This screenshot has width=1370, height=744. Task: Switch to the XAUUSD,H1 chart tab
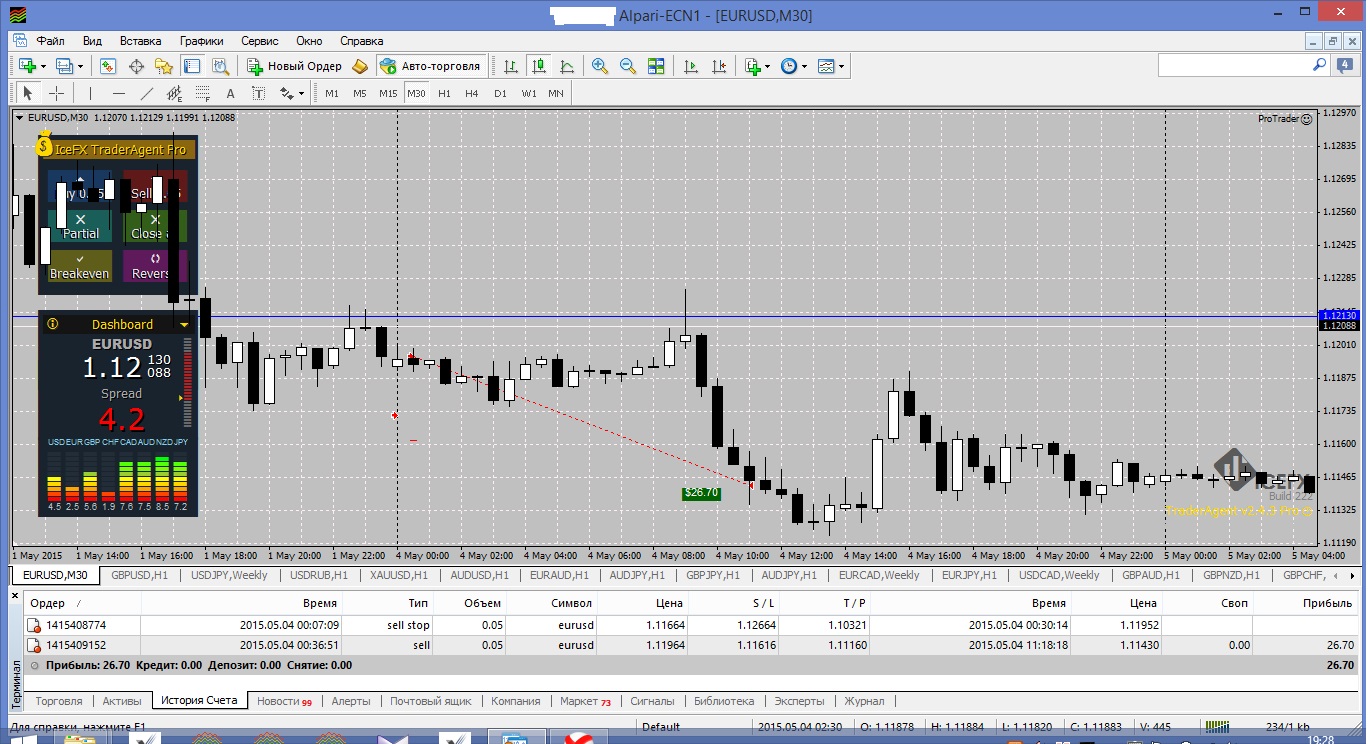(x=398, y=575)
